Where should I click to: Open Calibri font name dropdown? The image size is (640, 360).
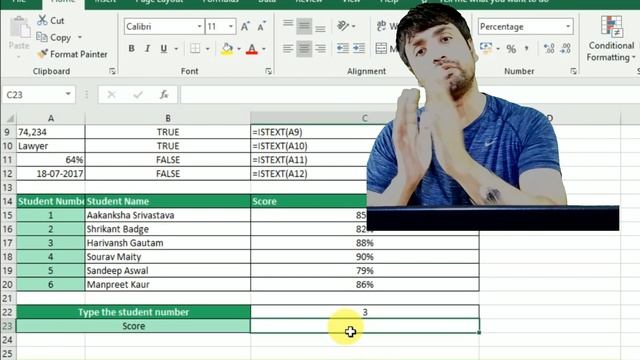pos(200,27)
